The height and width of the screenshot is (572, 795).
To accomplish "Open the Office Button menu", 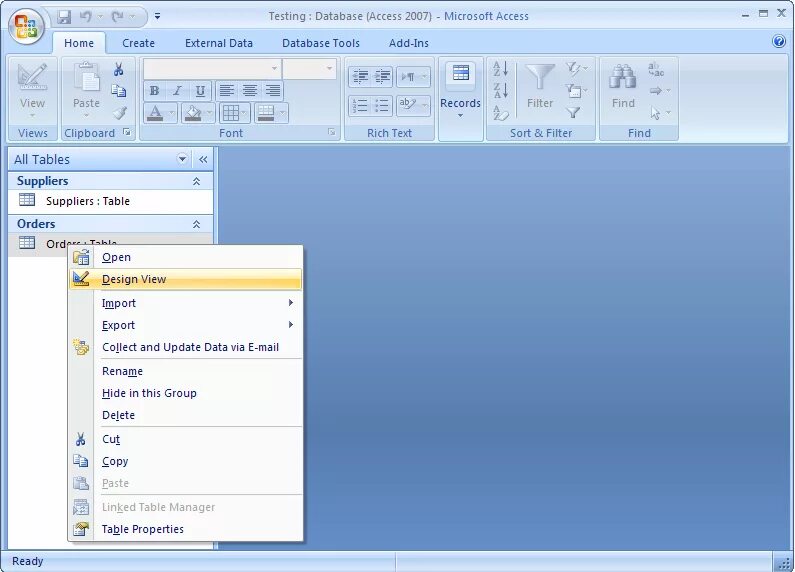I will point(26,25).
